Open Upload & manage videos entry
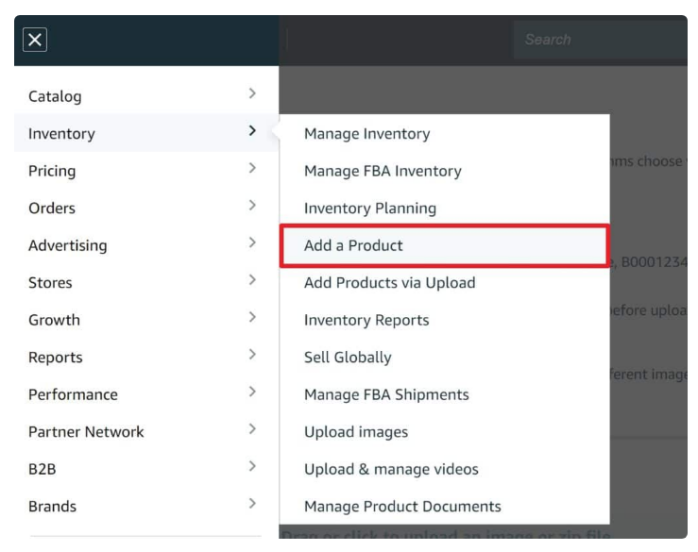This screenshot has width=698, height=552. pos(444,470)
